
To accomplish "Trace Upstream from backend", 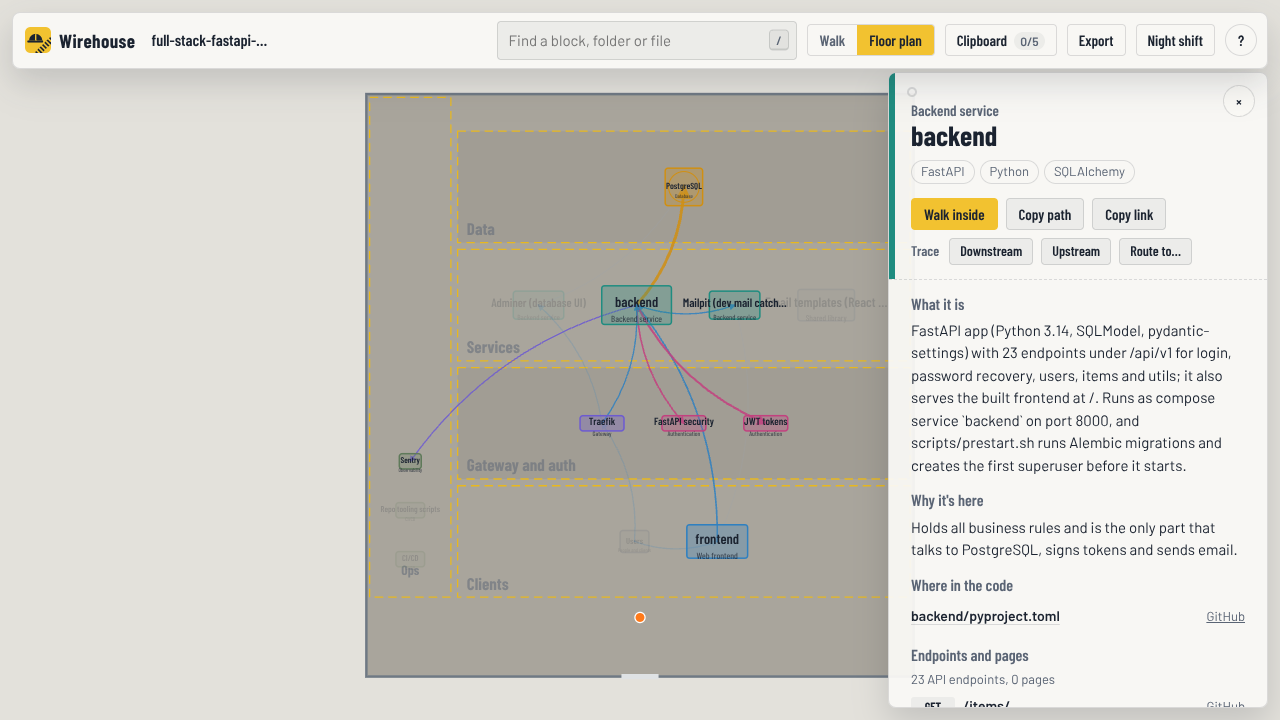I will click(1076, 251).
